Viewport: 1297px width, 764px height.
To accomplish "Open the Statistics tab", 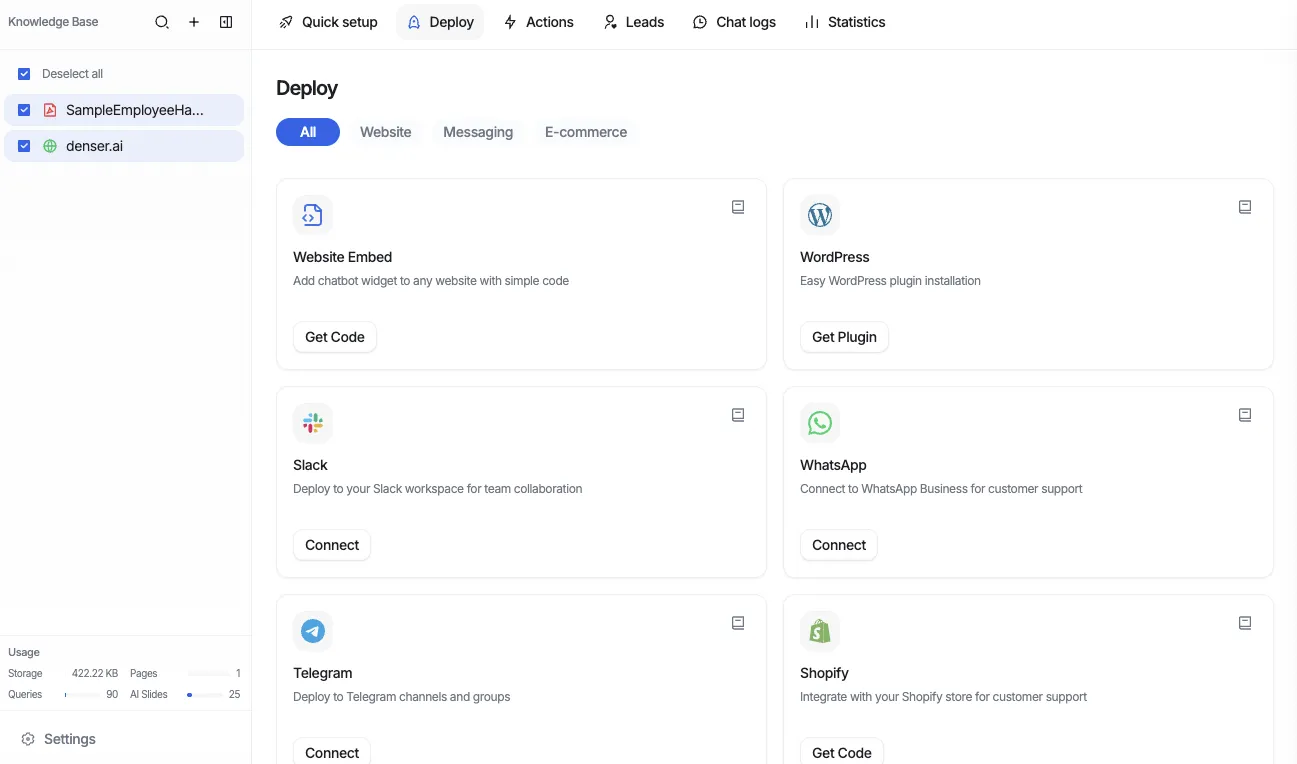I will (x=844, y=21).
